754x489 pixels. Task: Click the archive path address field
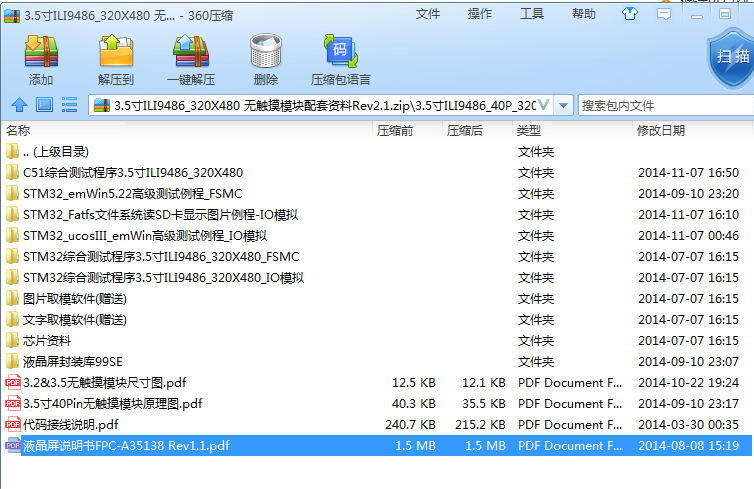[x=319, y=105]
